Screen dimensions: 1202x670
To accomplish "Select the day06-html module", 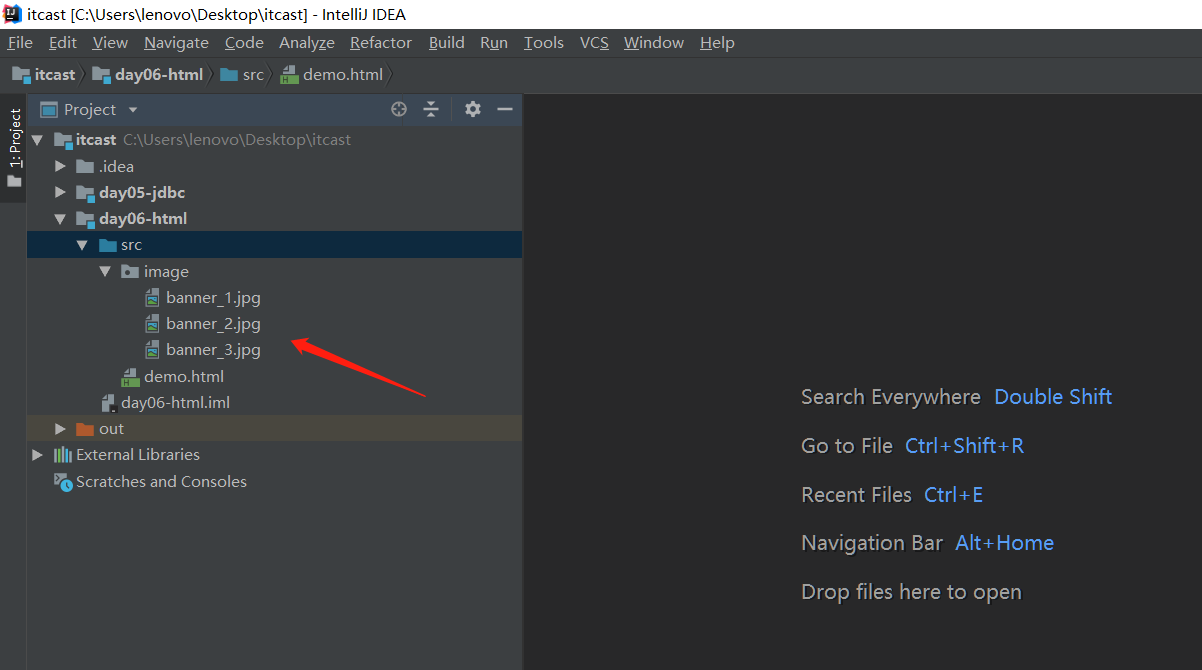I will (274, 218).
